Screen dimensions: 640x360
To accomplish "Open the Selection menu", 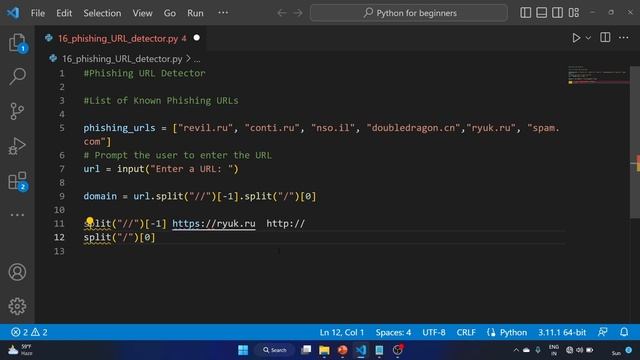I will (x=102, y=13).
